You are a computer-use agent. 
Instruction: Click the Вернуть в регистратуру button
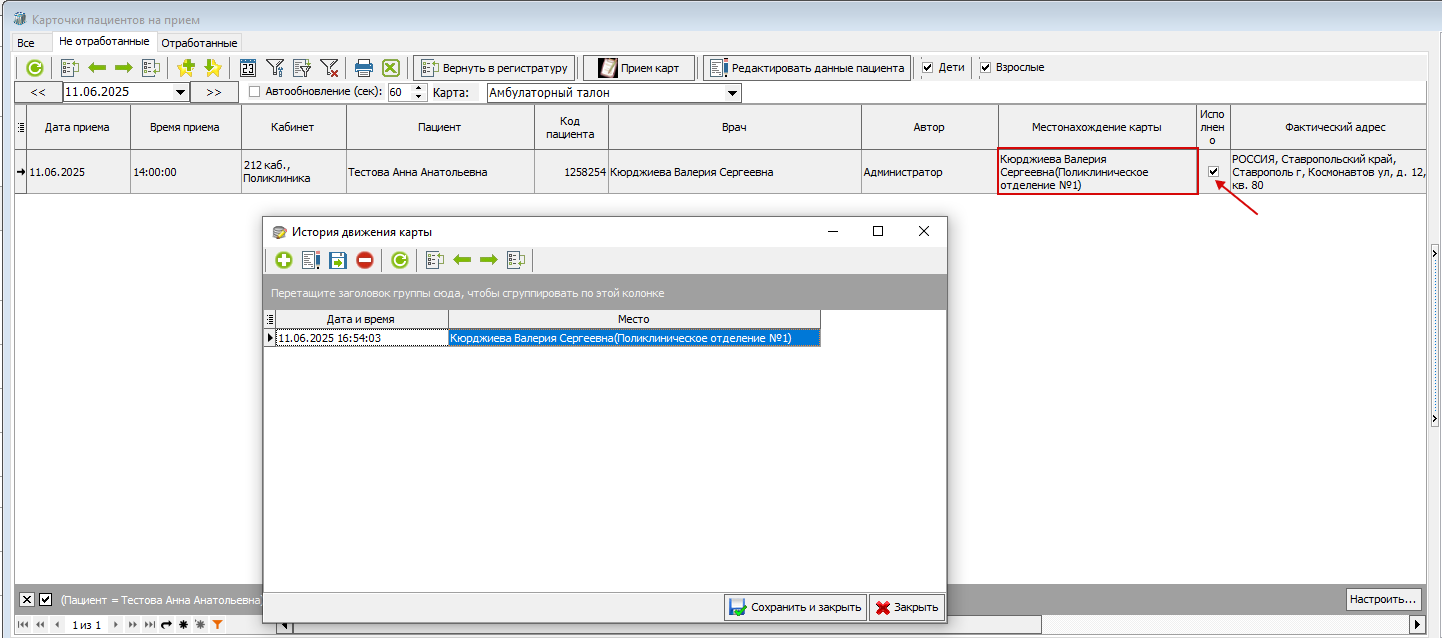tap(495, 68)
